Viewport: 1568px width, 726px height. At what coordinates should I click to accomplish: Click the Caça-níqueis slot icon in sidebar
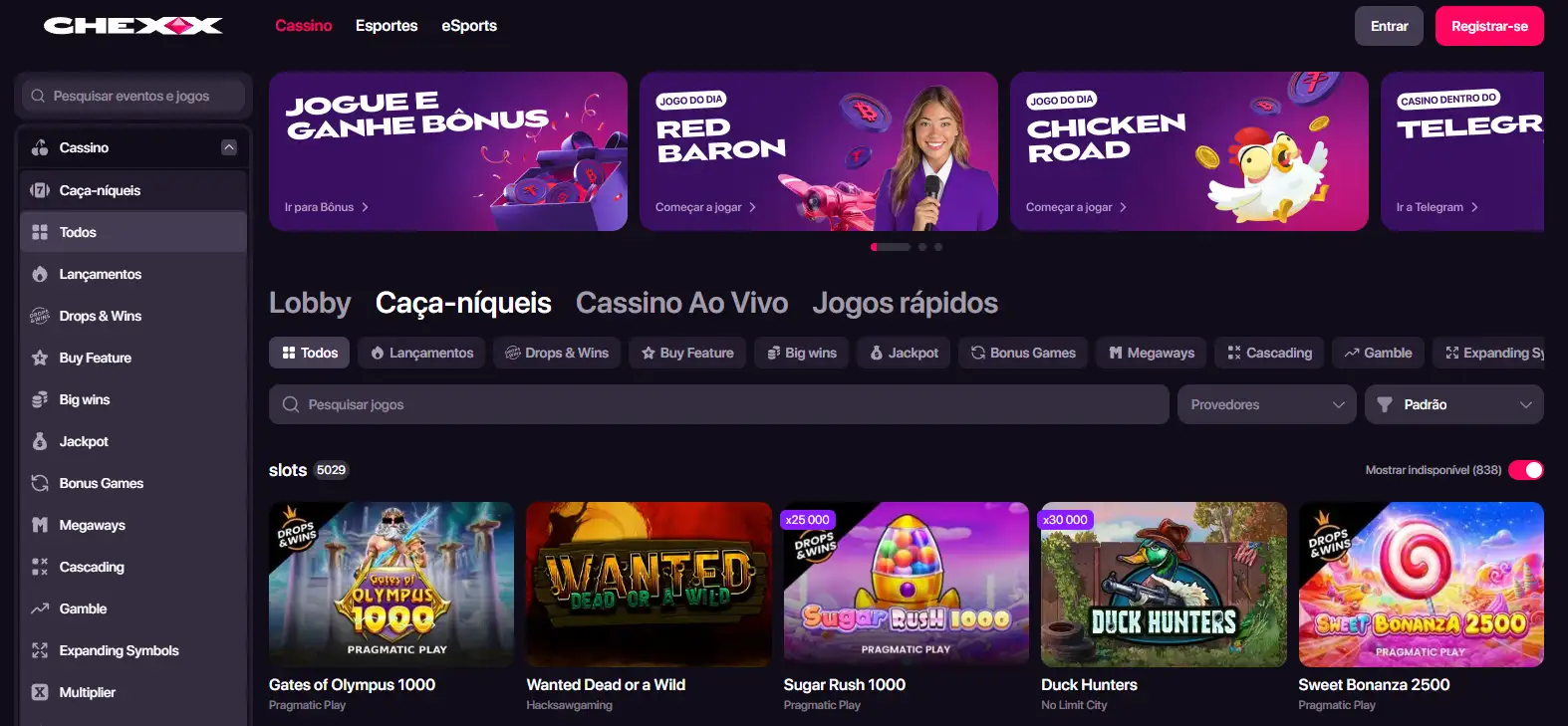click(x=40, y=190)
